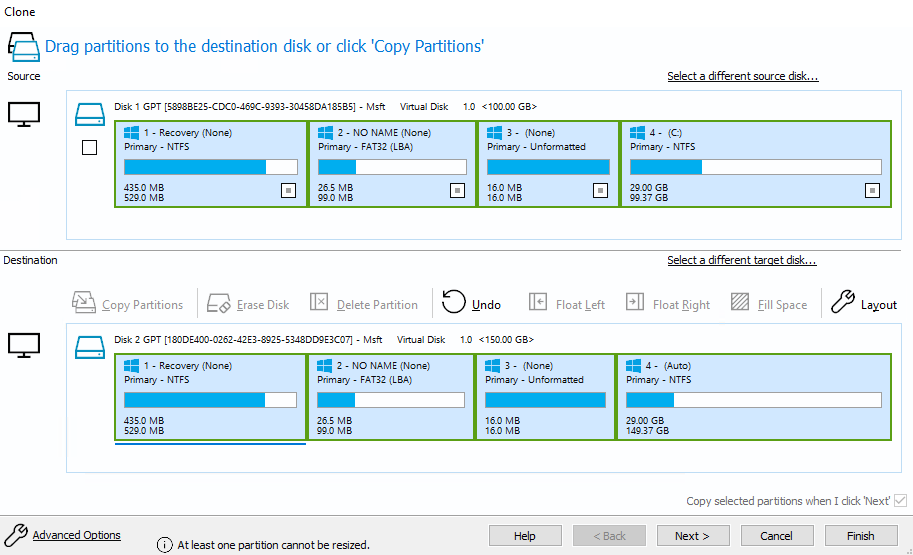Toggle the source Disk 1 checkbox
This screenshot has width=913, height=555.
pos(89,148)
